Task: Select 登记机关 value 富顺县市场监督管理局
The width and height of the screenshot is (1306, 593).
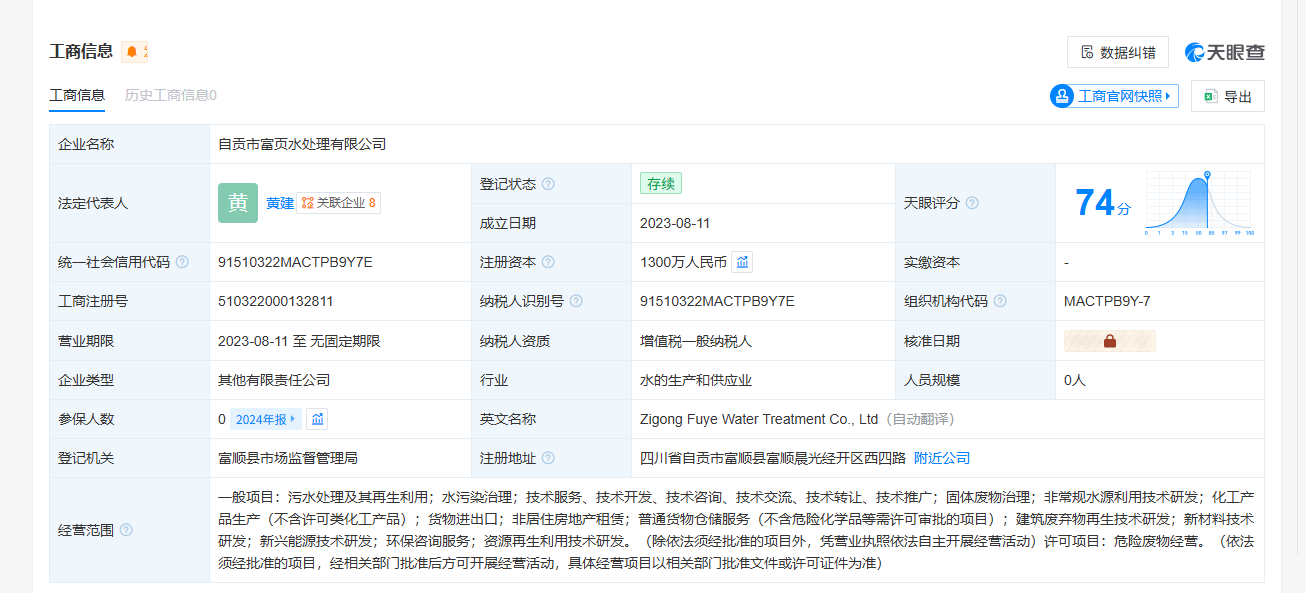Action: [x=288, y=458]
